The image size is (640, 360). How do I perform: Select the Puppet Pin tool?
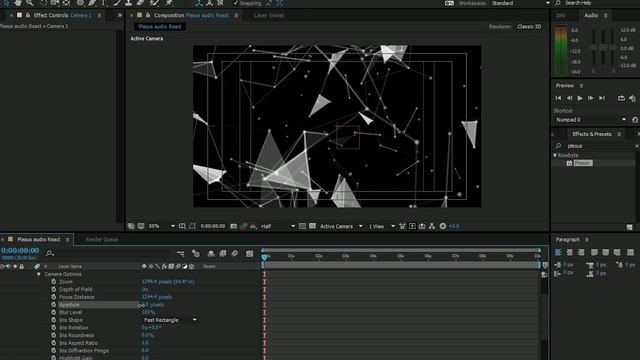click(169, 3)
